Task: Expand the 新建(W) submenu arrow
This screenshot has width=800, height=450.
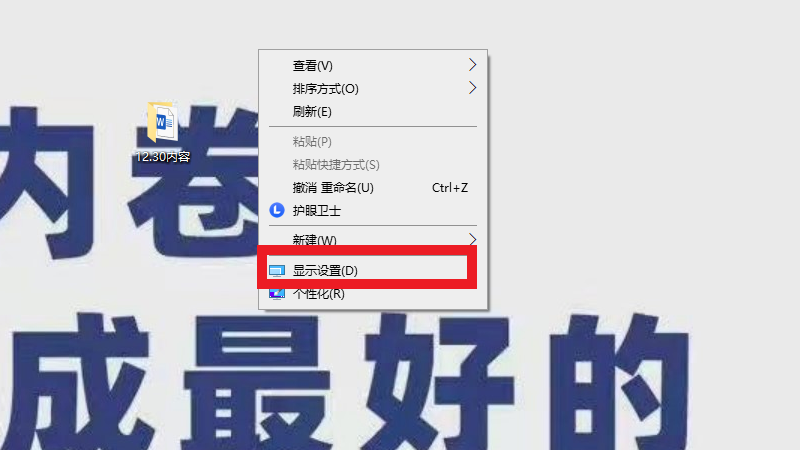Action: point(472,239)
